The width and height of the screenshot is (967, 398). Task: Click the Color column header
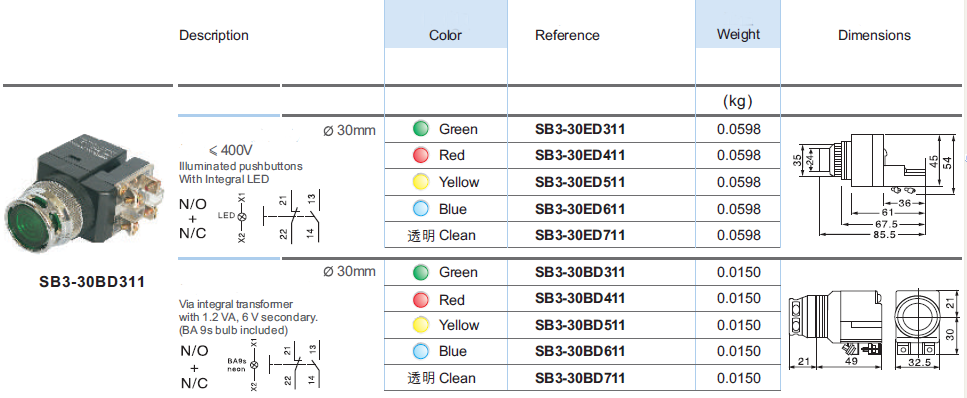pos(446,35)
